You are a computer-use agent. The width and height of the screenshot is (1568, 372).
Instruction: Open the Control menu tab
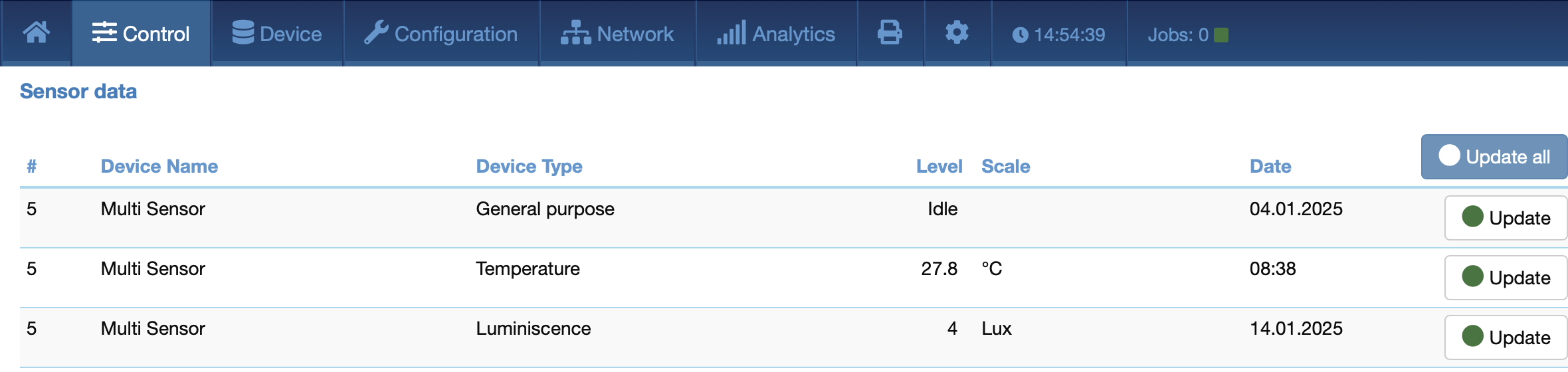(x=141, y=33)
